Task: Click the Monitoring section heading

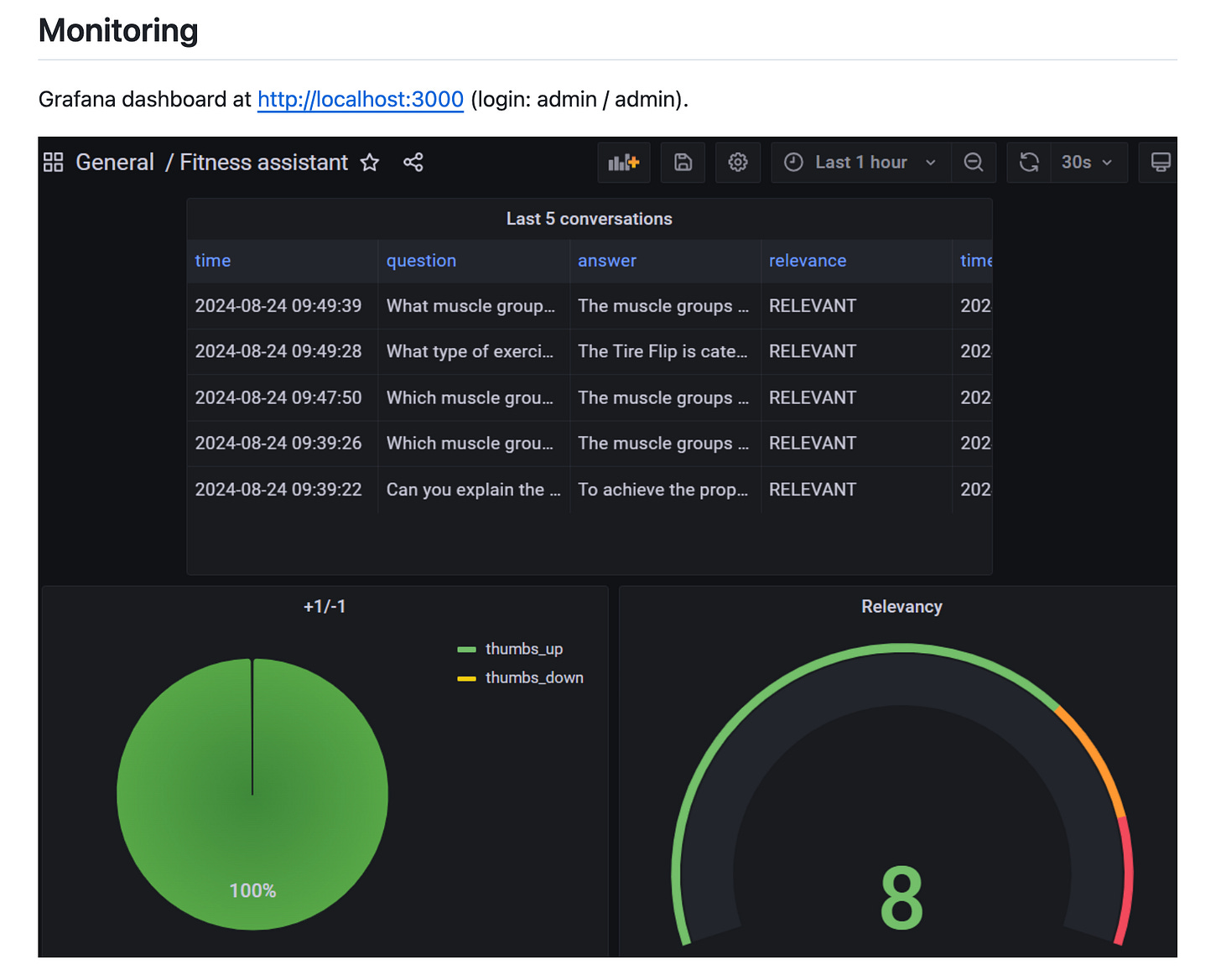Action: tap(118, 31)
